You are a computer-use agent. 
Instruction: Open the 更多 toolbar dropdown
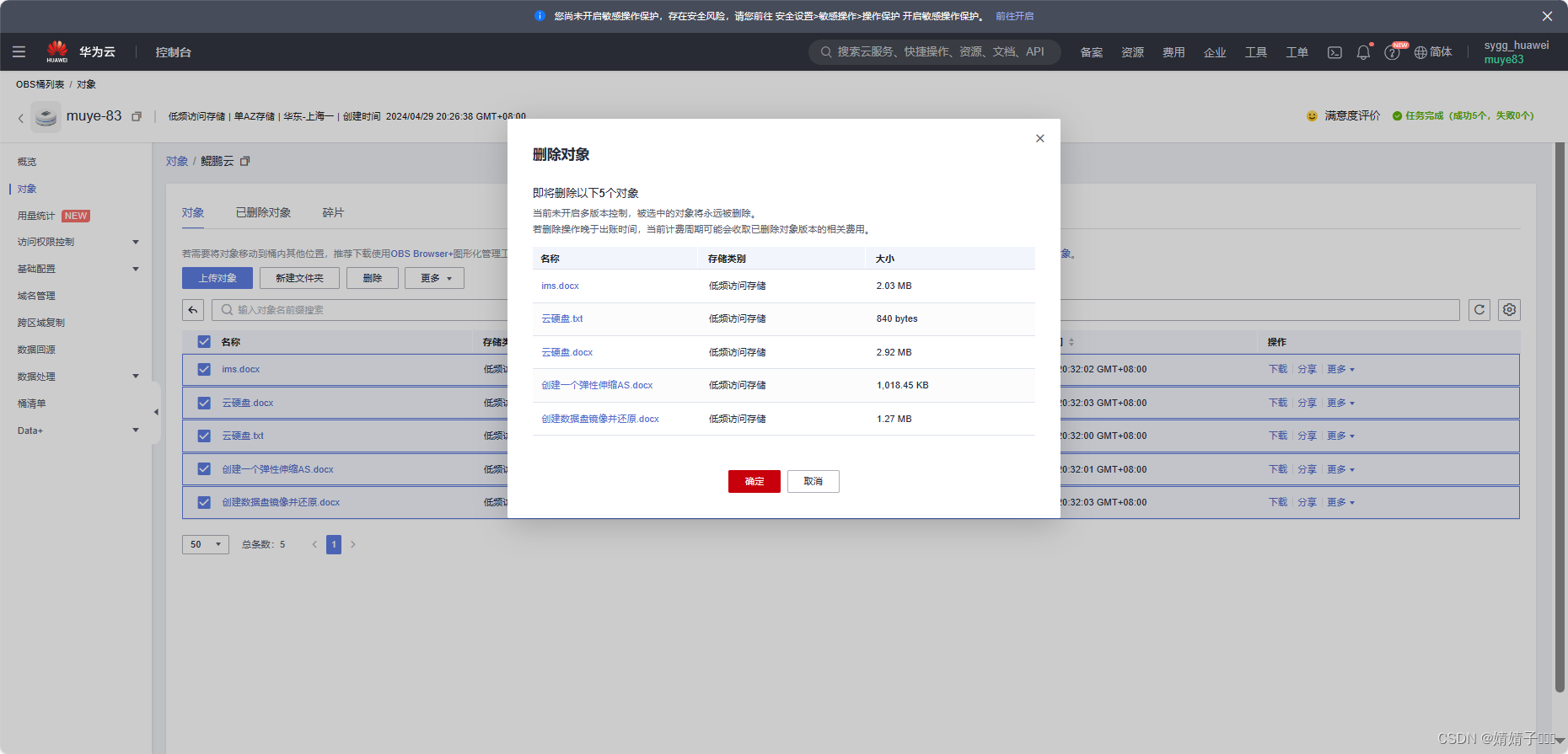point(434,278)
